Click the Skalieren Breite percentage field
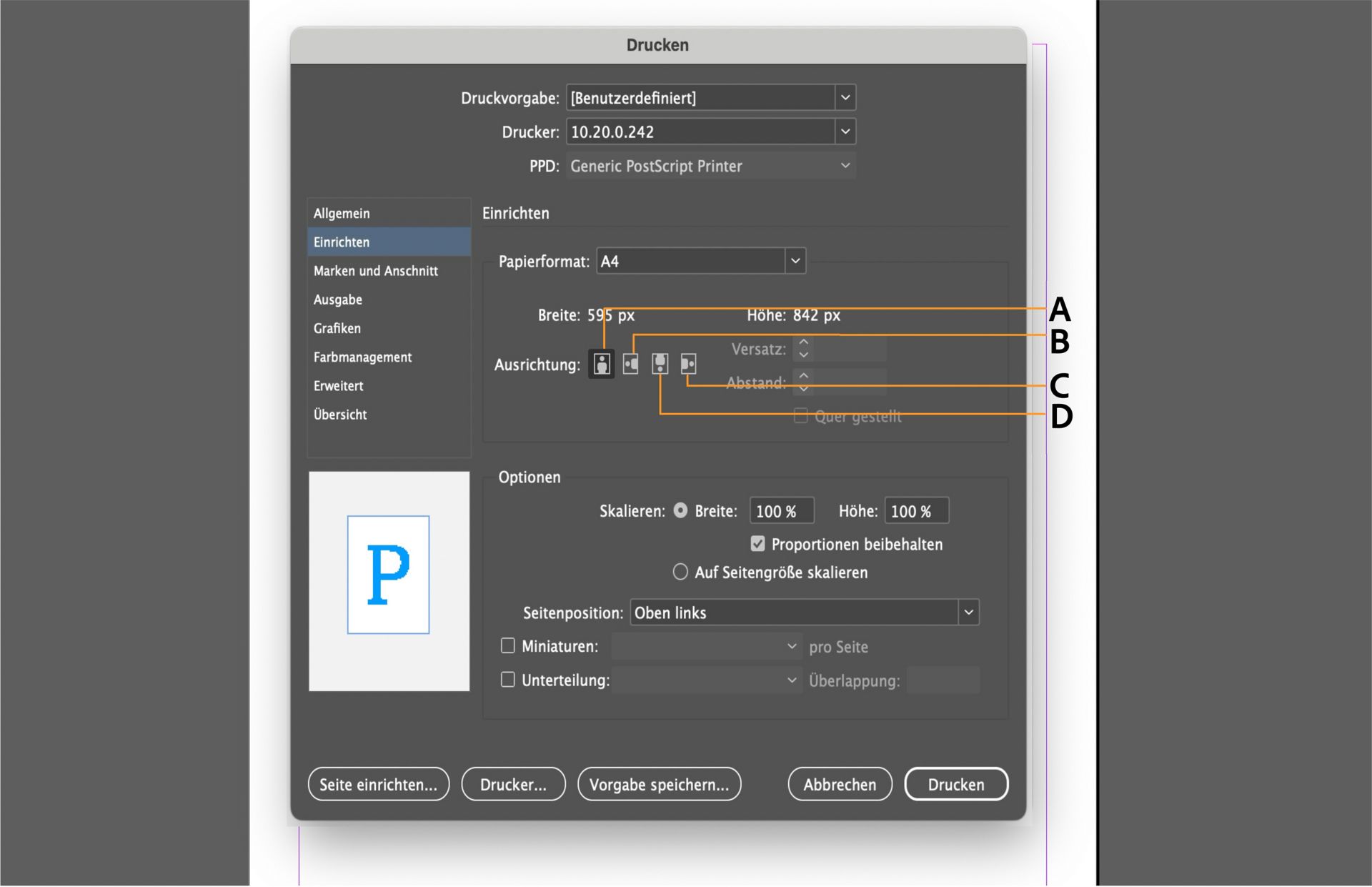Viewport: 1372px width, 887px height. 781,511
